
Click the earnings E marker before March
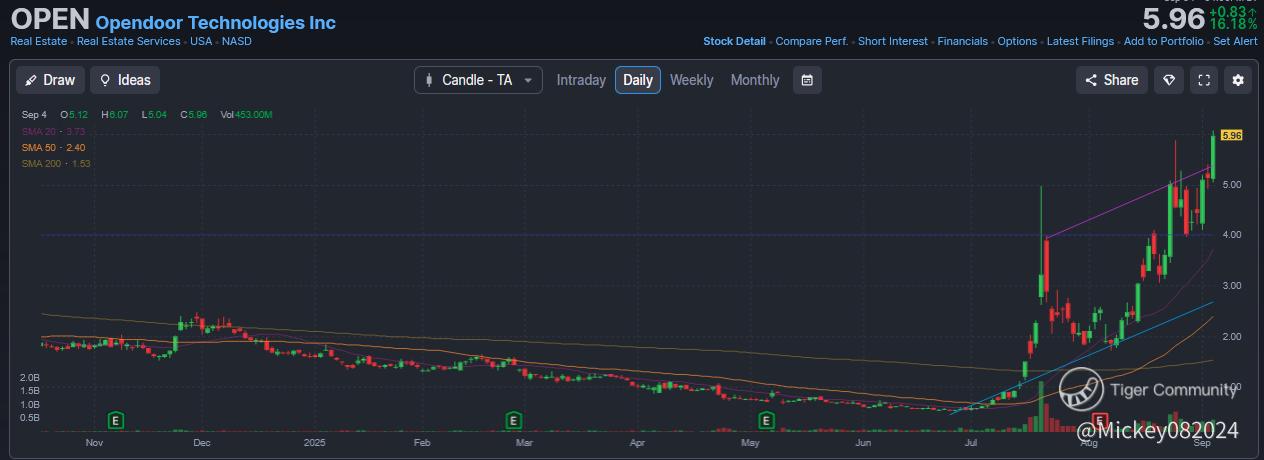[x=514, y=419]
